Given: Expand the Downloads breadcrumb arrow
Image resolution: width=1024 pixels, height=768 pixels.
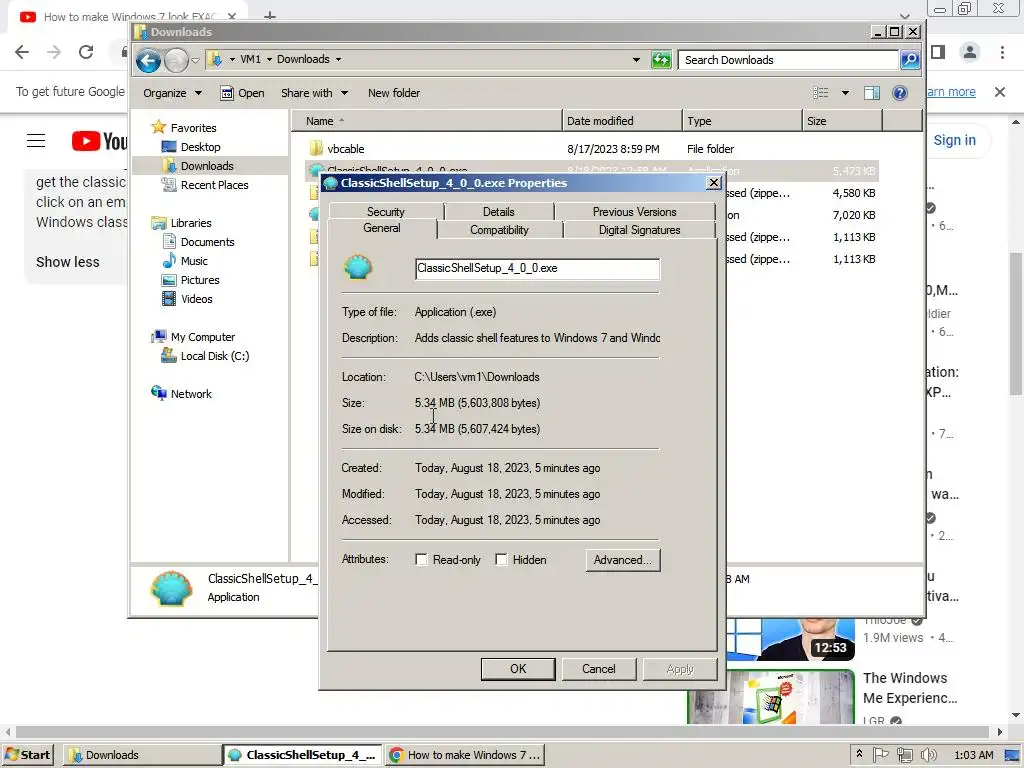Looking at the screenshot, I should click(x=338, y=59).
